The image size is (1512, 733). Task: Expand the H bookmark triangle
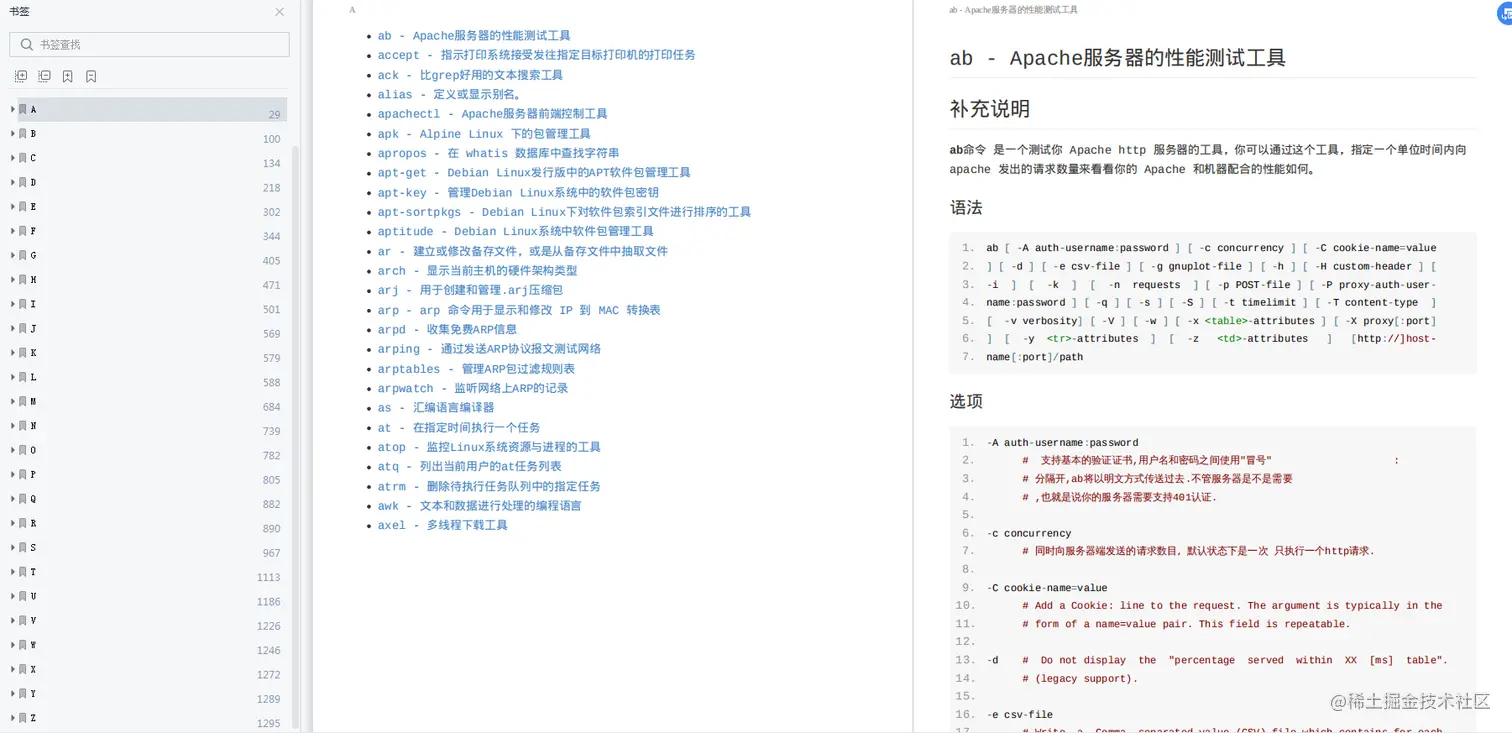click(12, 279)
